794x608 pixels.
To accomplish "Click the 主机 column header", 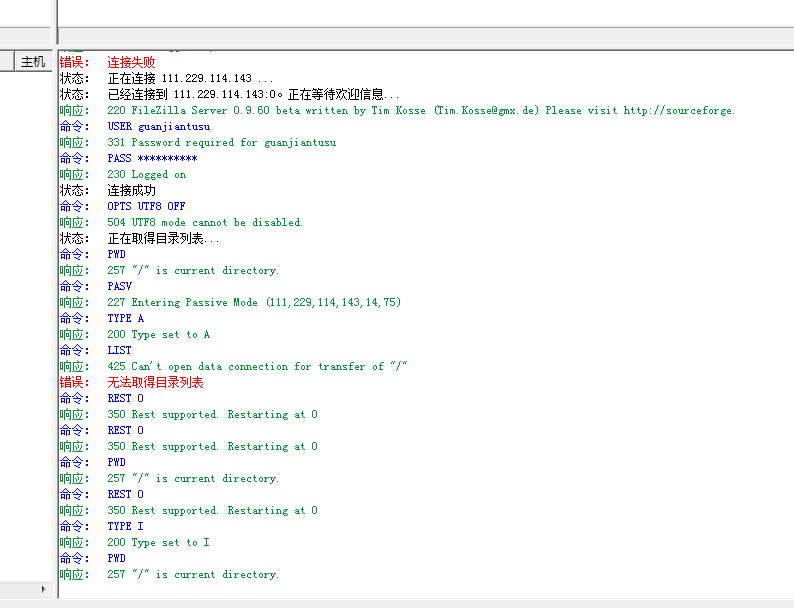I will tap(33, 62).
